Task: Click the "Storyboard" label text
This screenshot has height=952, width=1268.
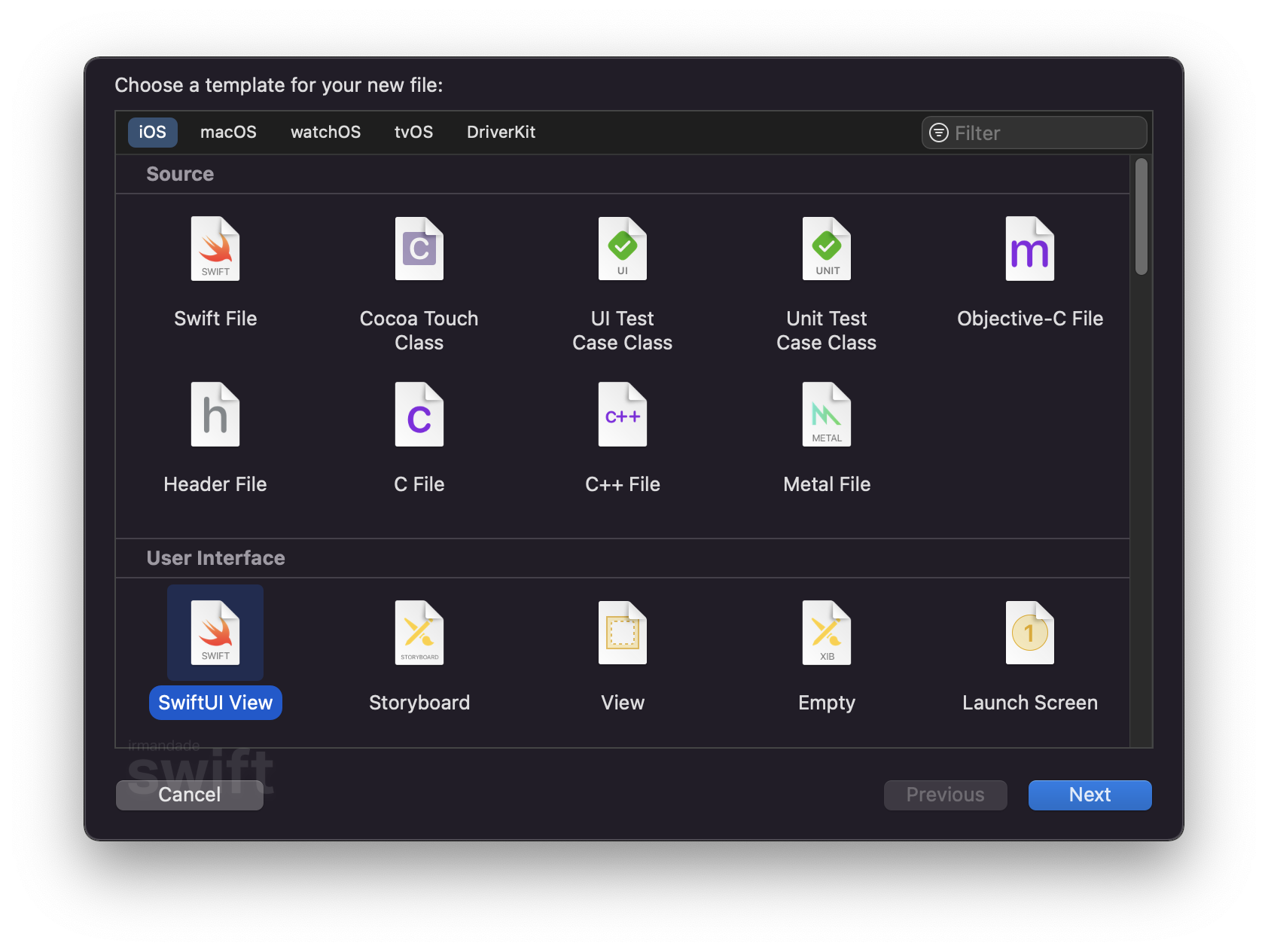Action: point(419,703)
